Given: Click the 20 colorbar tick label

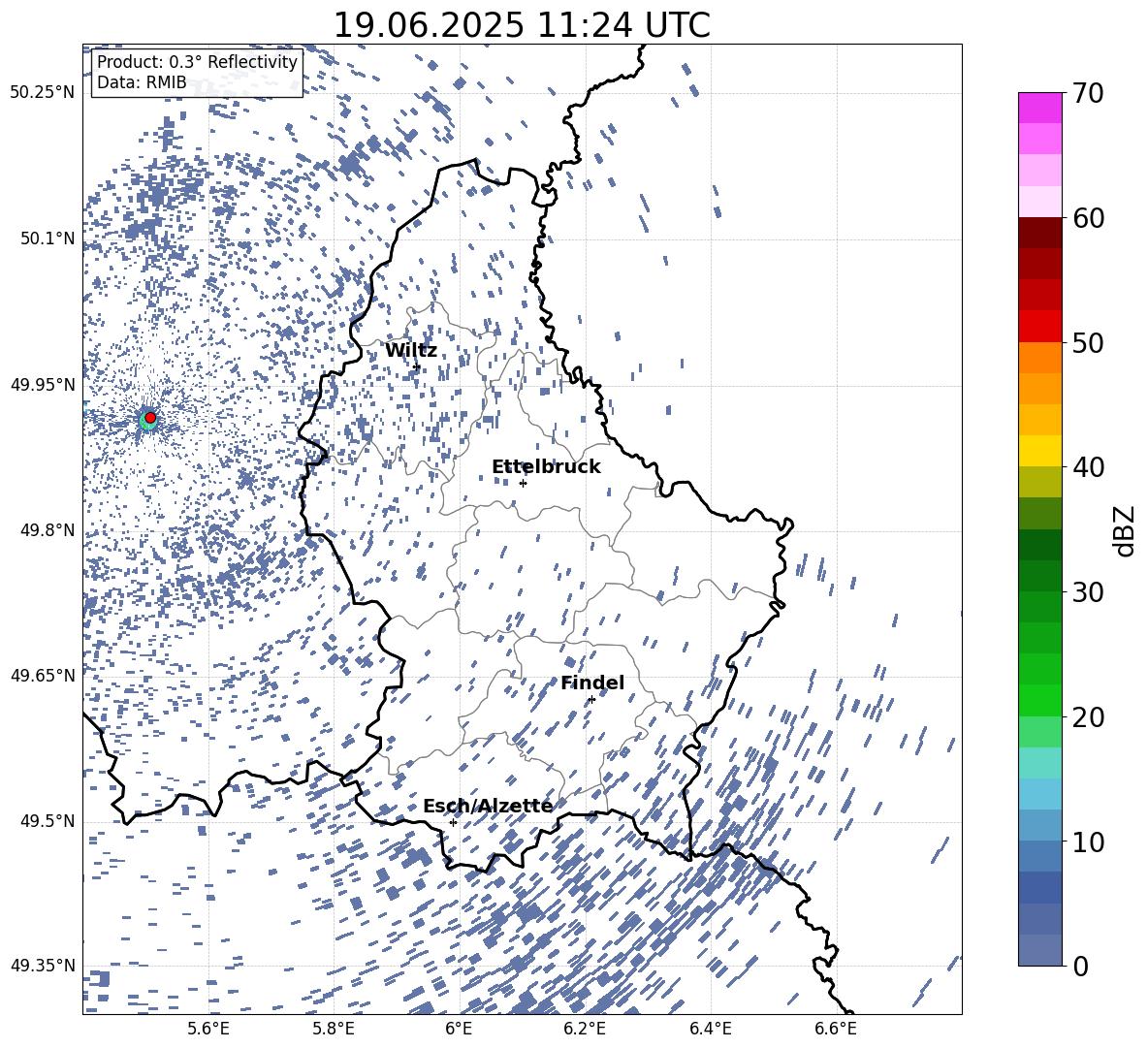Looking at the screenshot, I should [x=1088, y=717].
